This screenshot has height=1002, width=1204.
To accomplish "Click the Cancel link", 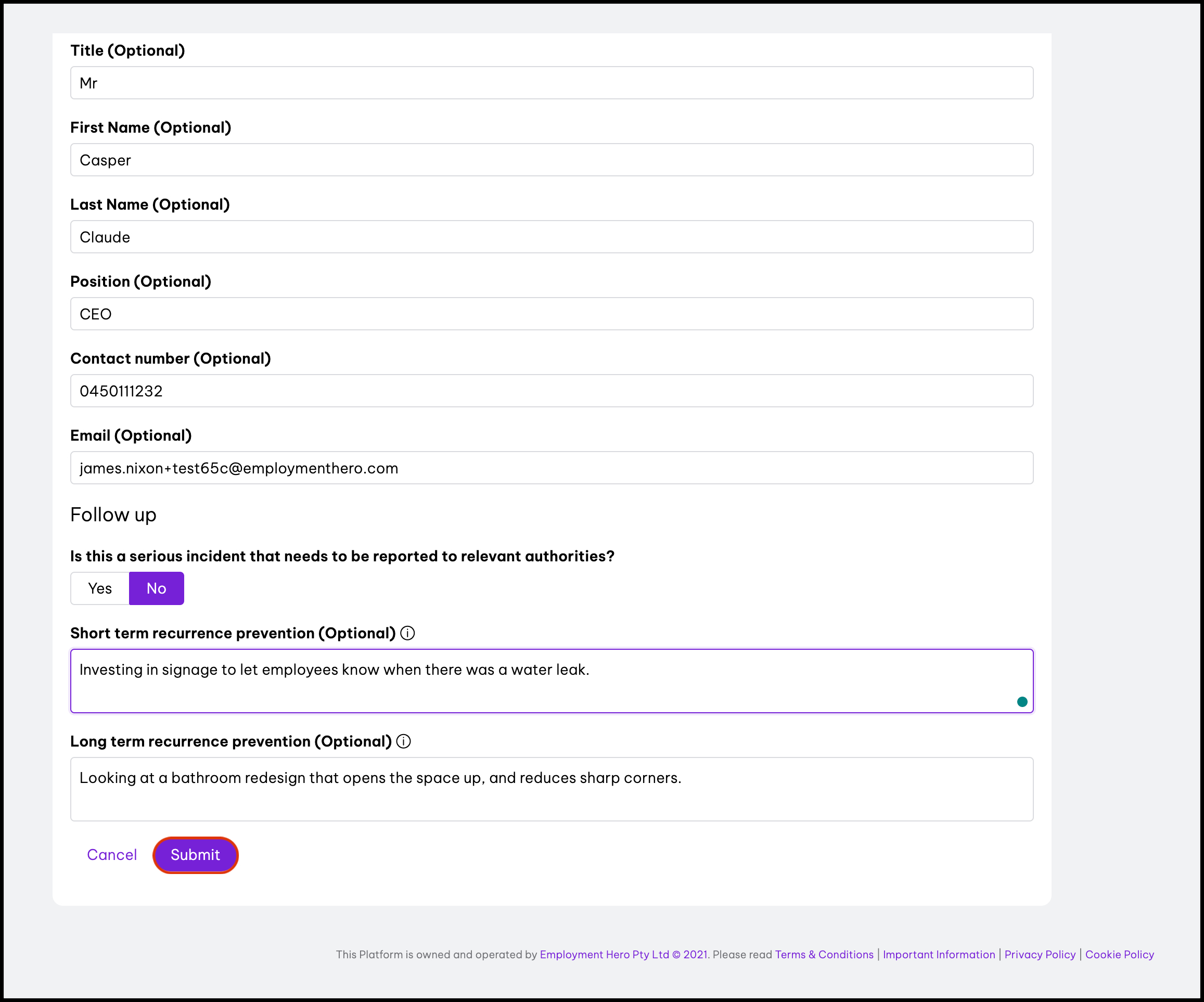I will (112, 855).
